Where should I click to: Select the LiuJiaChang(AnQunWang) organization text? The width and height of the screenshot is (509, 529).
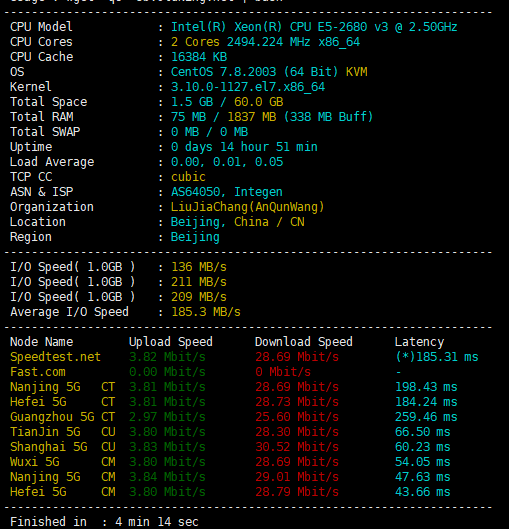click(248, 207)
